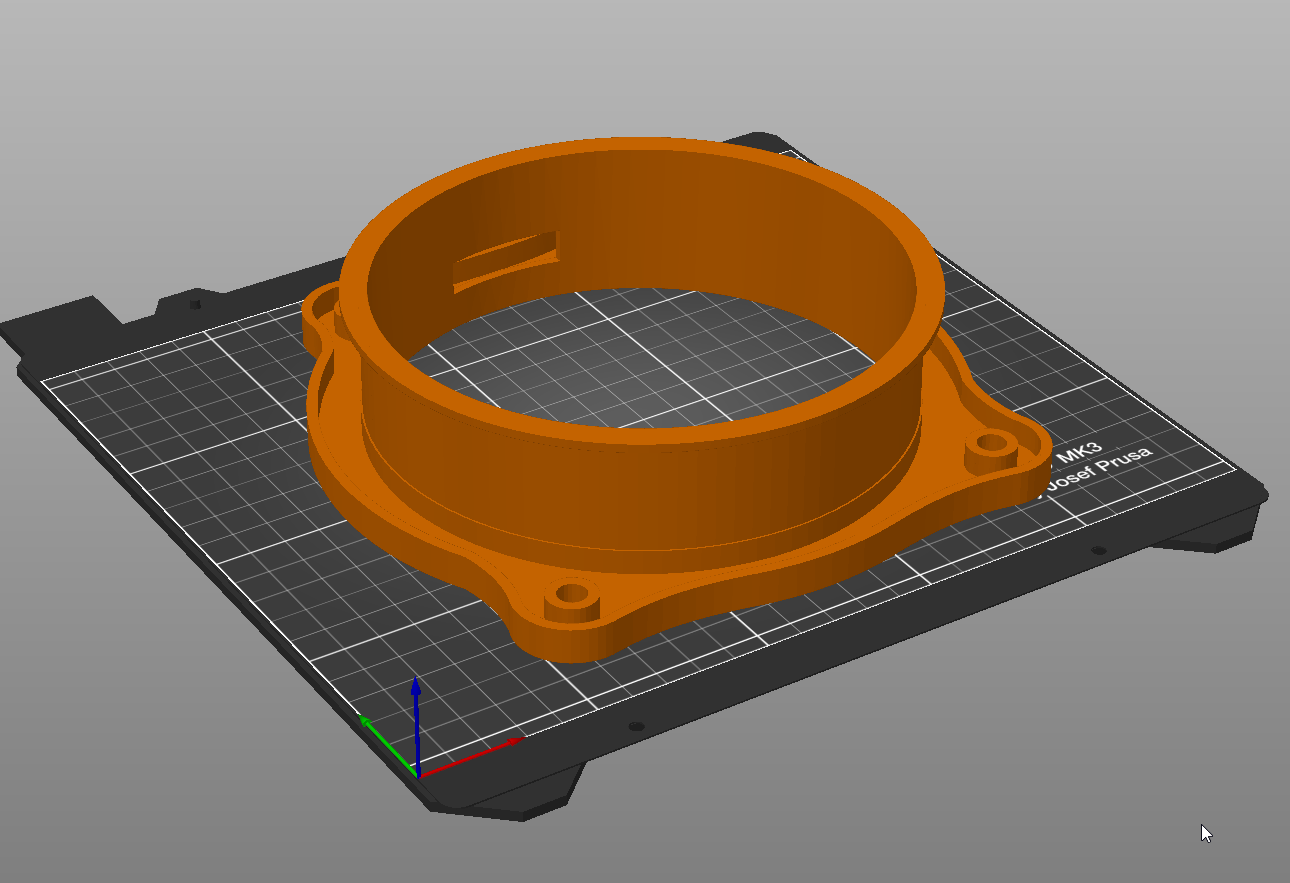Screen dimensions: 1290x883
Task: Select the outer front wall of the cylinder
Action: coord(640,490)
